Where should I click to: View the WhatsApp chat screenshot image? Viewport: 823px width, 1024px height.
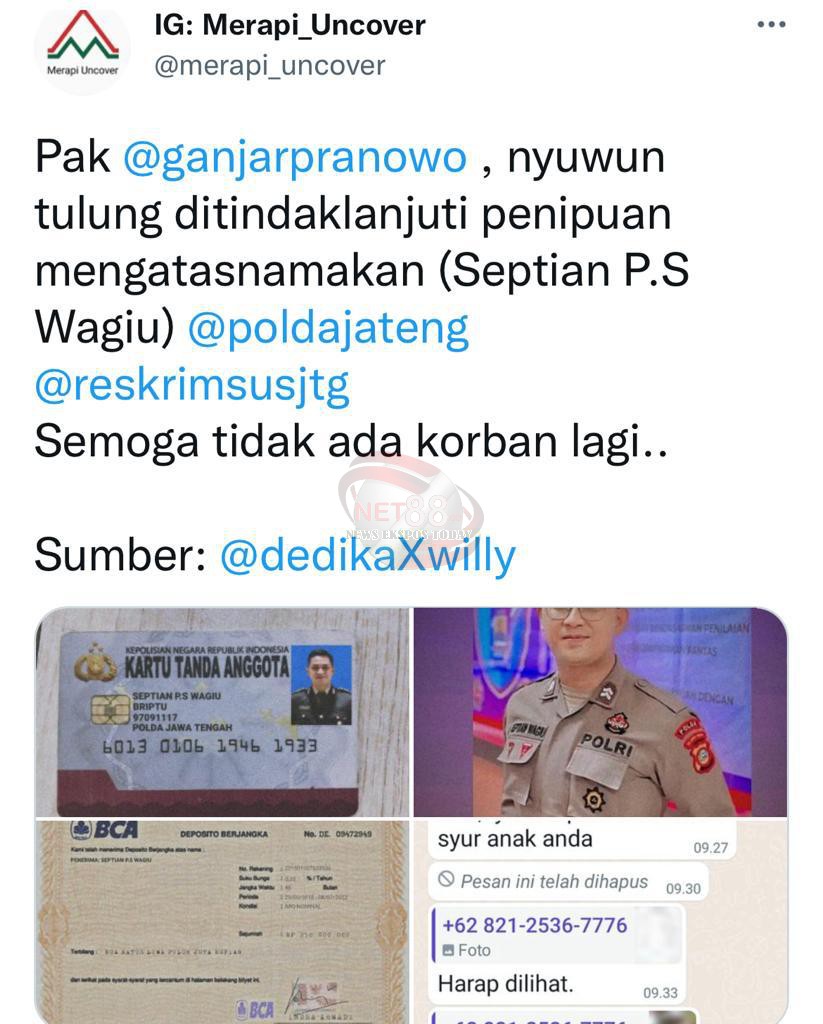coord(600,922)
